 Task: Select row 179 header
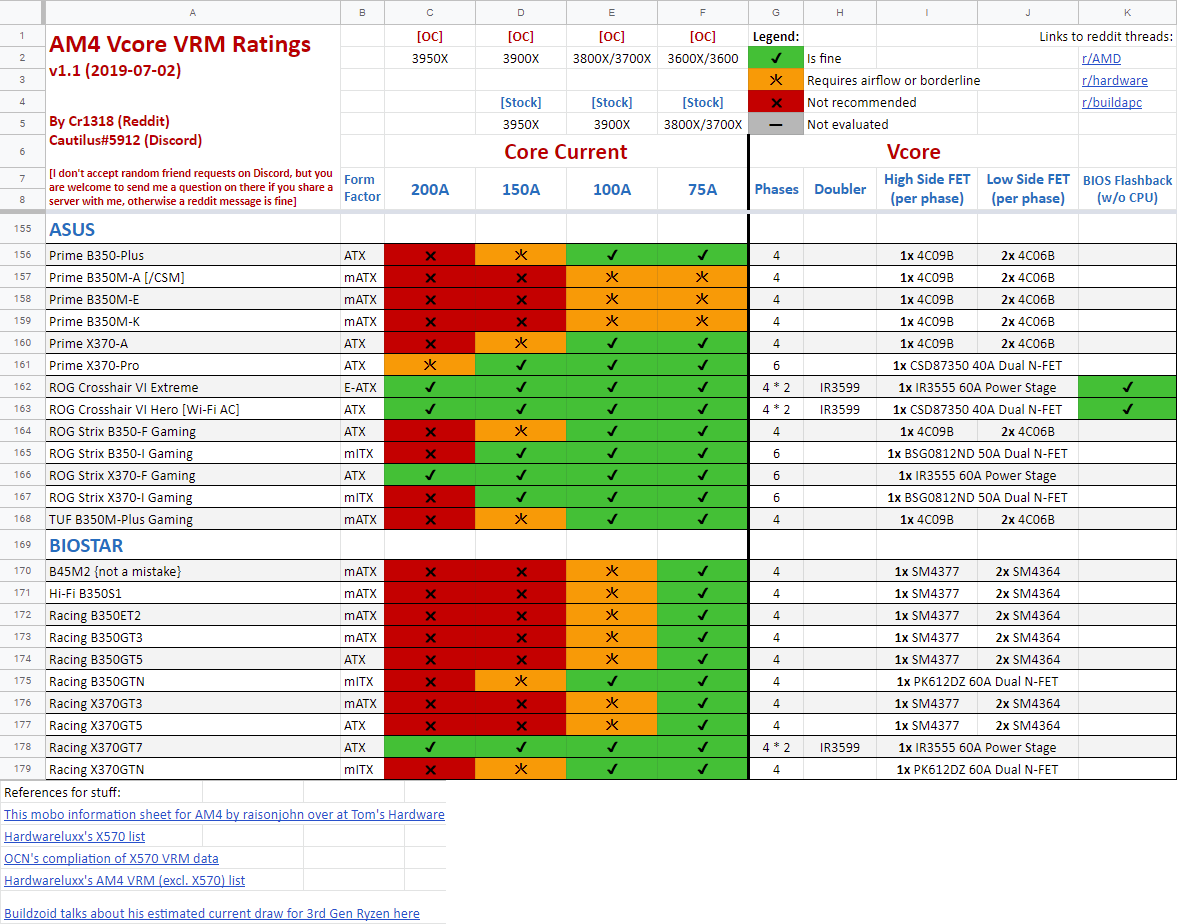(x=23, y=769)
